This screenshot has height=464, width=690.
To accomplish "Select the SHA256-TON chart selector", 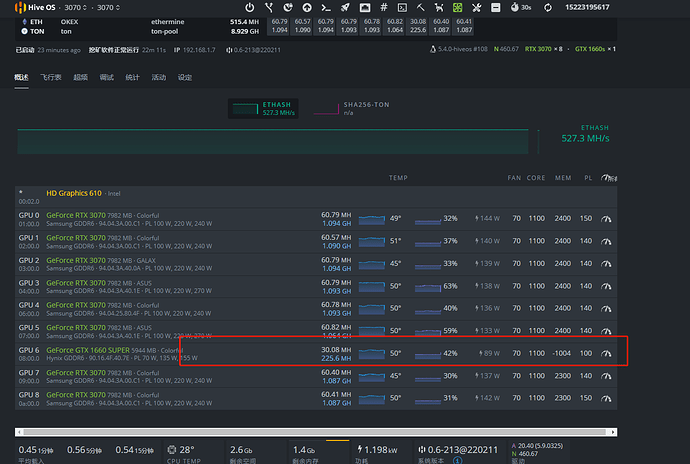I will tap(352, 108).
